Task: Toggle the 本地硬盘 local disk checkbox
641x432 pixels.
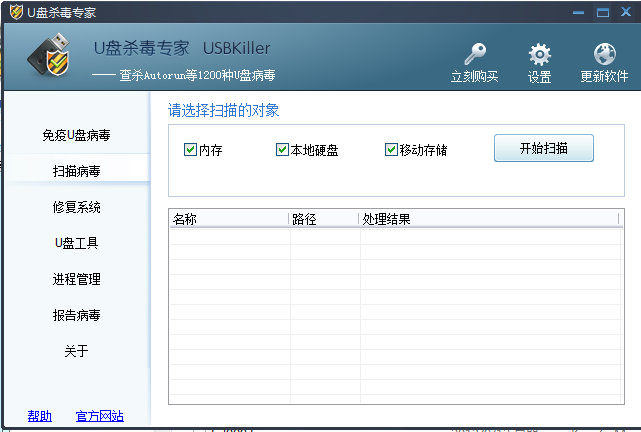Action: point(282,150)
